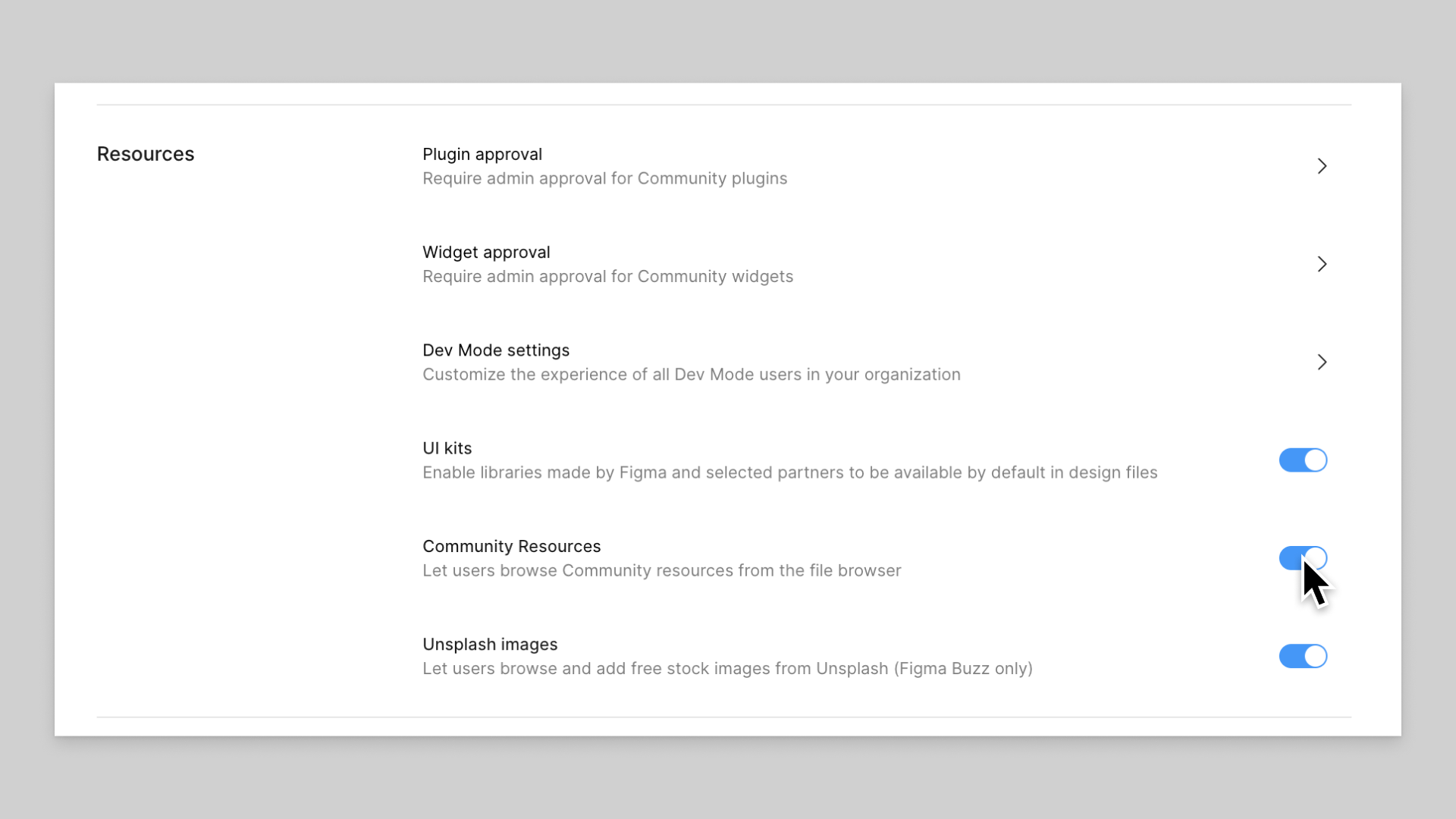Screen dimensions: 1456x819
Task: Select the Unsplash images label
Action: (x=490, y=645)
